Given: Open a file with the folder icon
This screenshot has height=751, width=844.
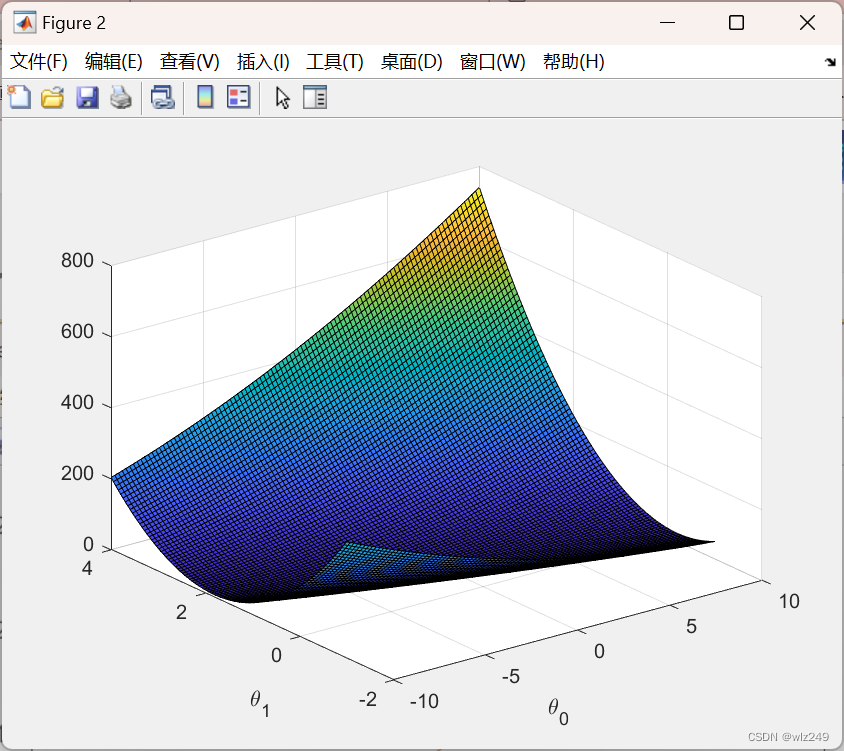Looking at the screenshot, I should pyautogui.click(x=53, y=97).
